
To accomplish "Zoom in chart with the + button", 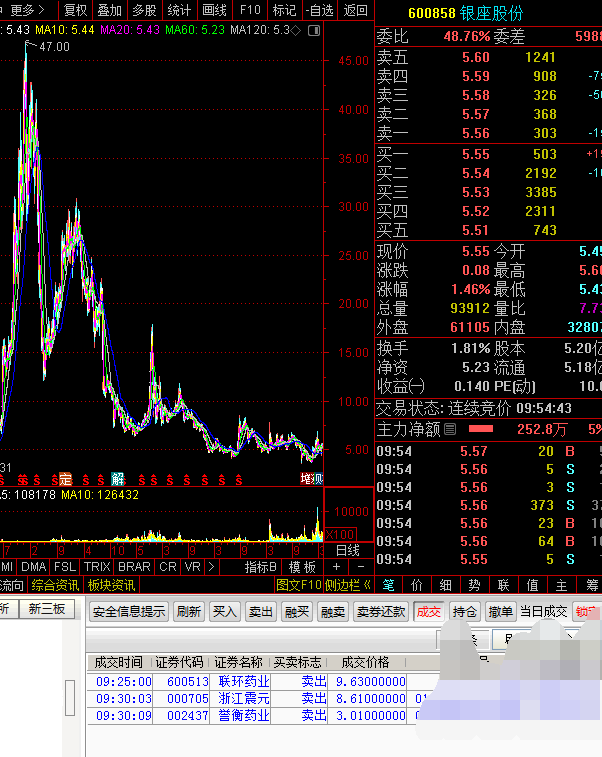I will 336,567.
